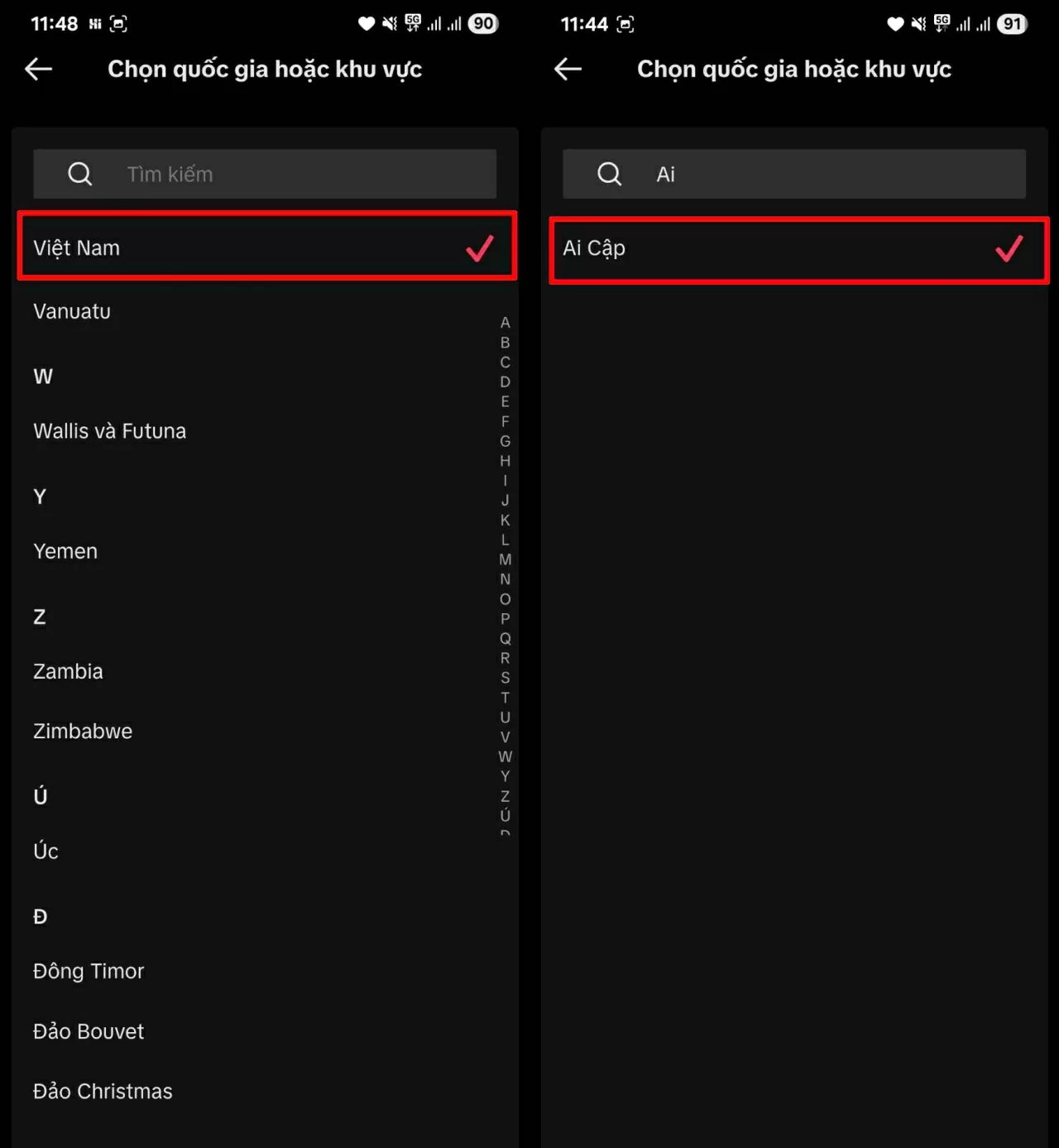
Task: Pick Zambia from the list
Action: tap(69, 671)
